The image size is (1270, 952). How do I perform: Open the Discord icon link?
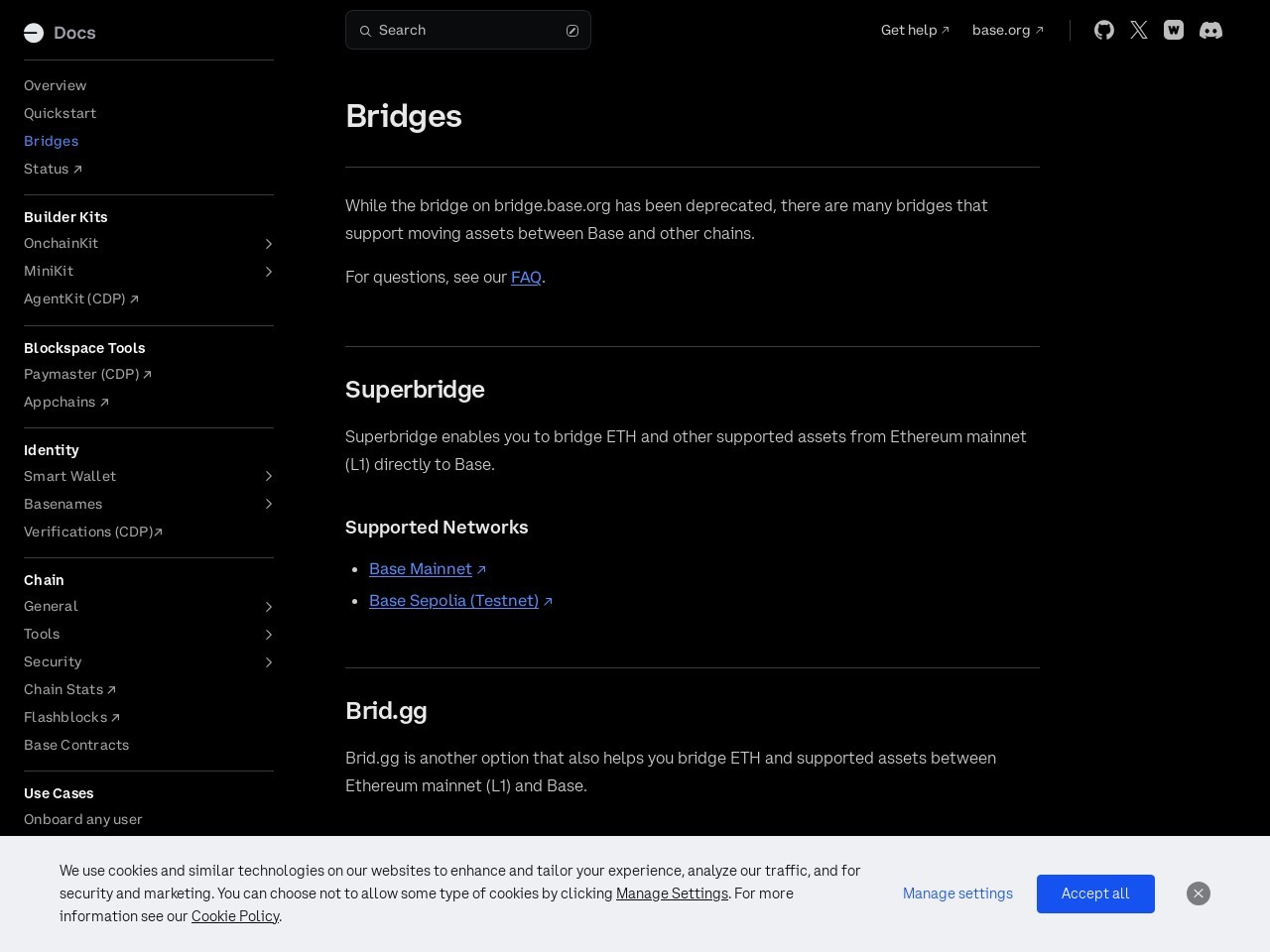(x=1210, y=30)
